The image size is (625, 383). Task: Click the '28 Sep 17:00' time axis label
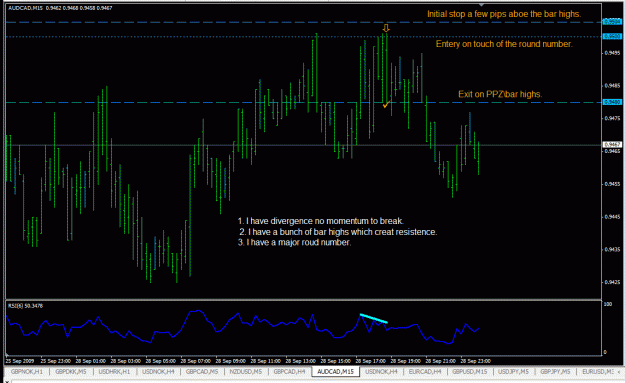click(370, 361)
